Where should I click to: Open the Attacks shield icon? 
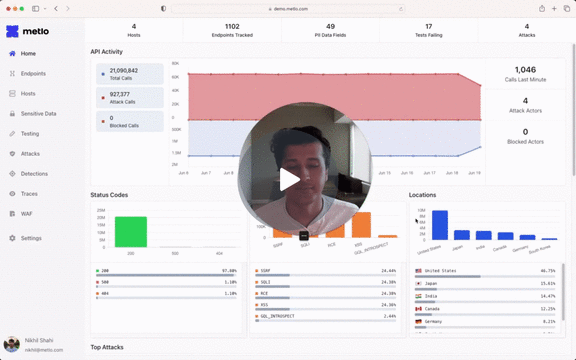pos(12,154)
